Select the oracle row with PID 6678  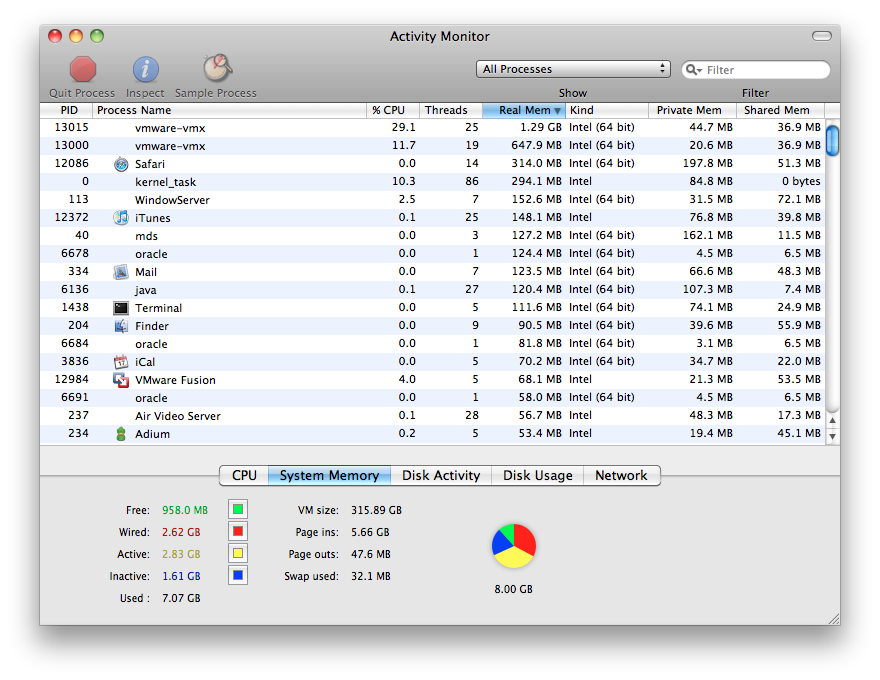[x=433, y=254]
